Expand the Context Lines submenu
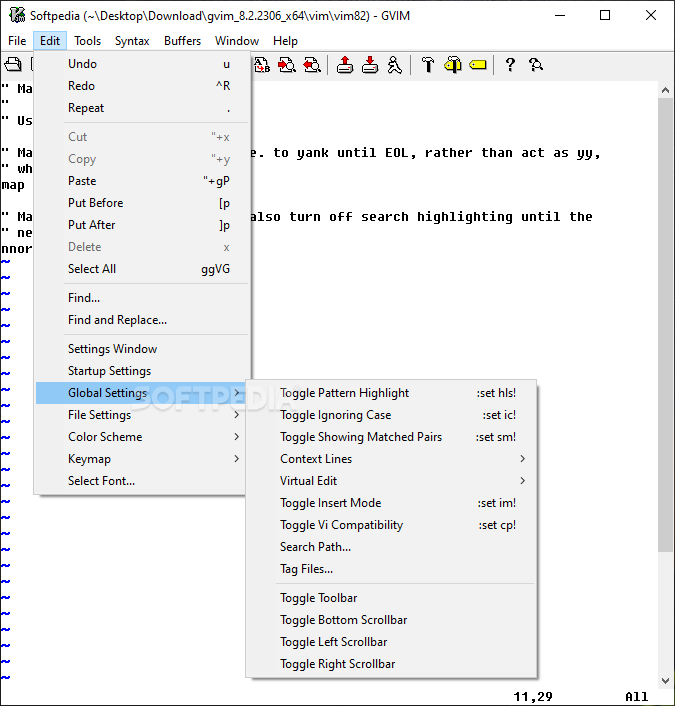 (391, 459)
